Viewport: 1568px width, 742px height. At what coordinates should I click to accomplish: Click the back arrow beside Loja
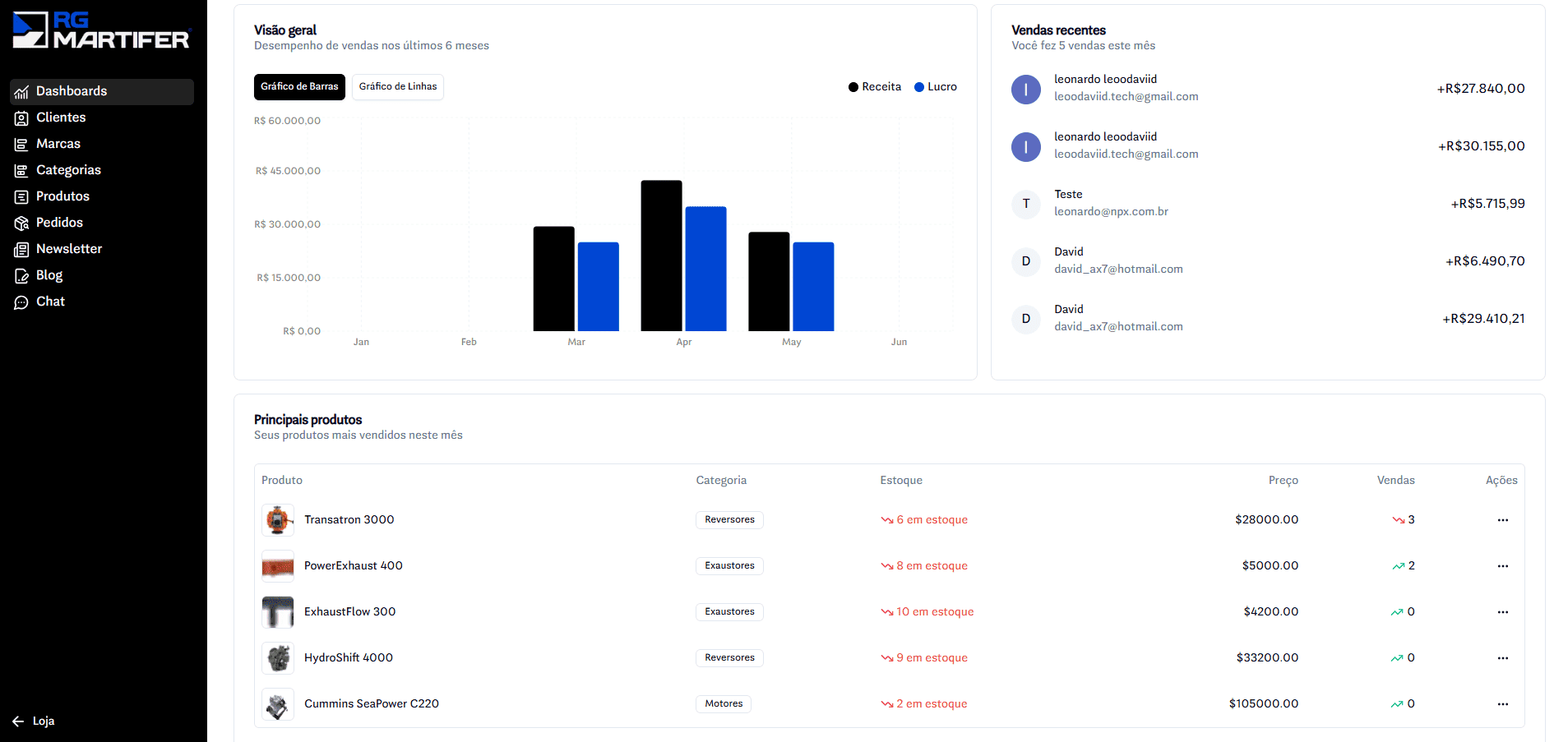(18, 721)
